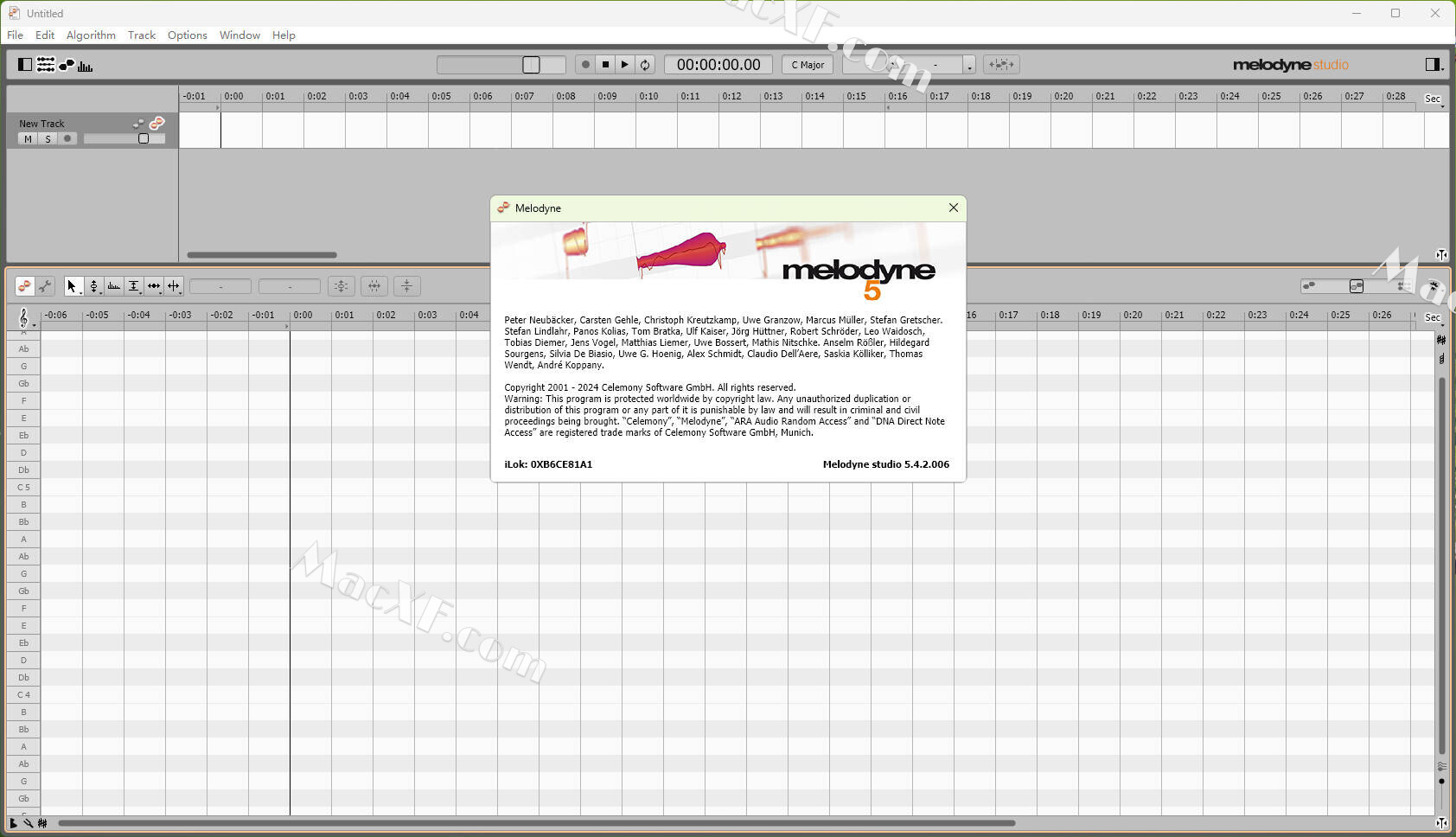Click the first note info field
Image resolution: width=1456 pixels, height=837 pixels.
[x=220, y=286]
